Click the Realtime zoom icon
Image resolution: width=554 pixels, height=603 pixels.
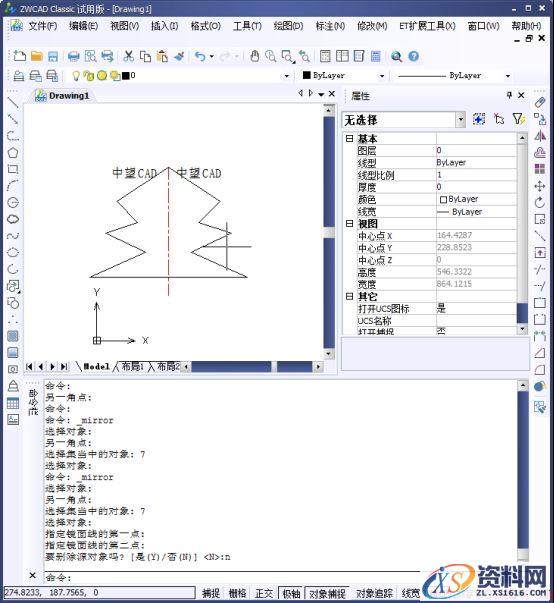click(x=271, y=57)
